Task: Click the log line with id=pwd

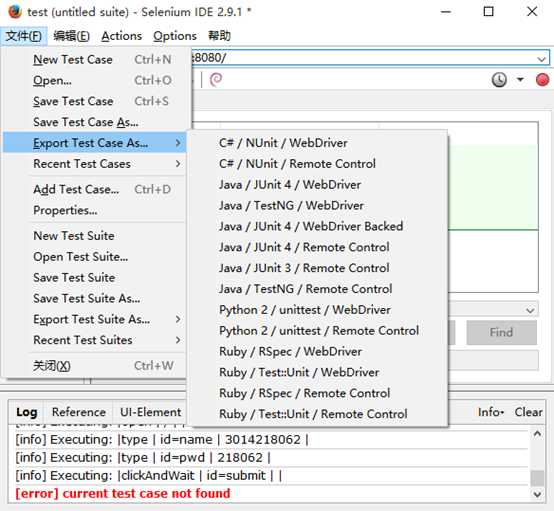Action: (143, 458)
